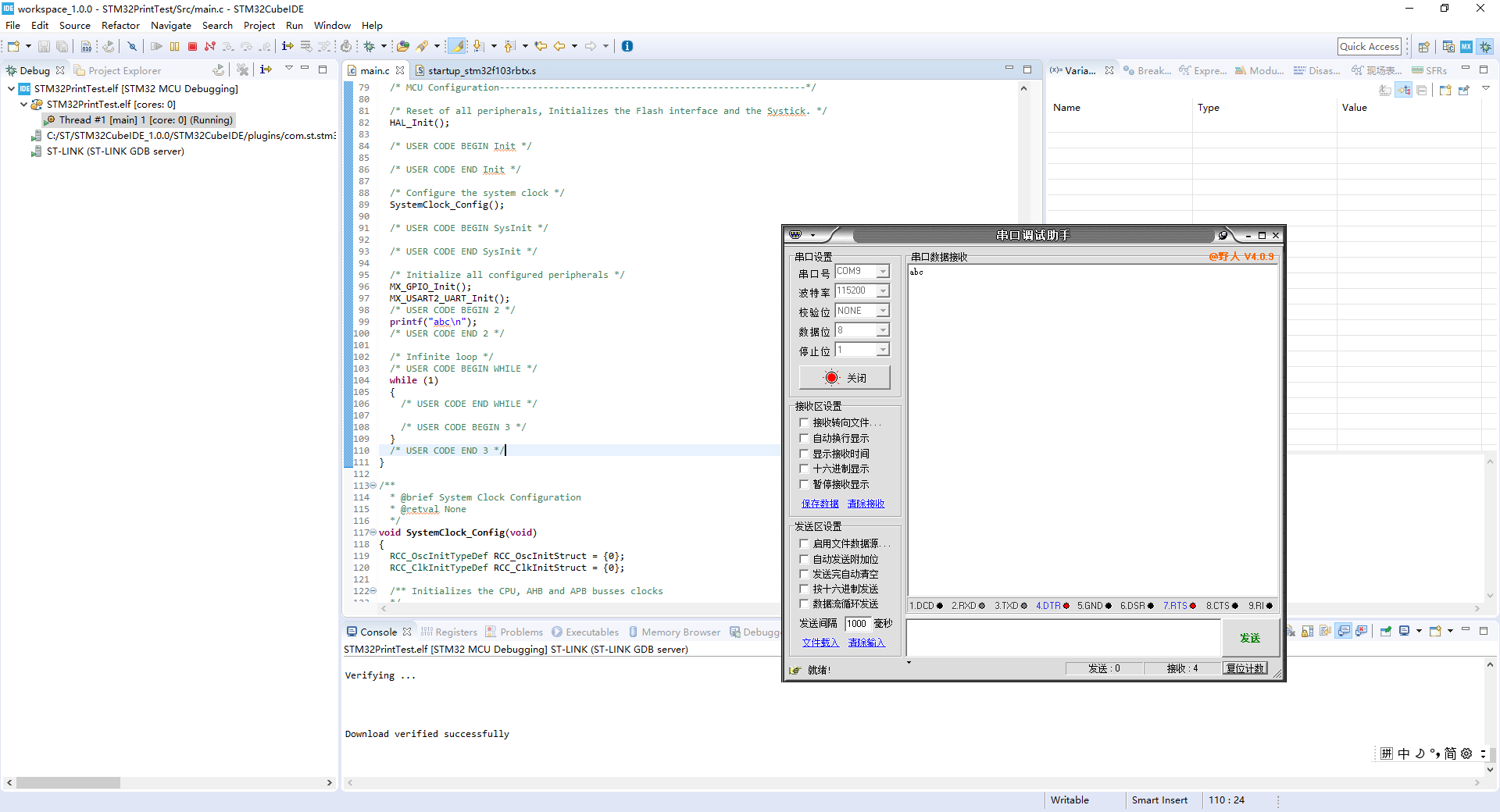Image resolution: width=1500 pixels, height=812 pixels.
Task: Click the red Terminate debug button
Action: pyautogui.click(x=192, y=47)
